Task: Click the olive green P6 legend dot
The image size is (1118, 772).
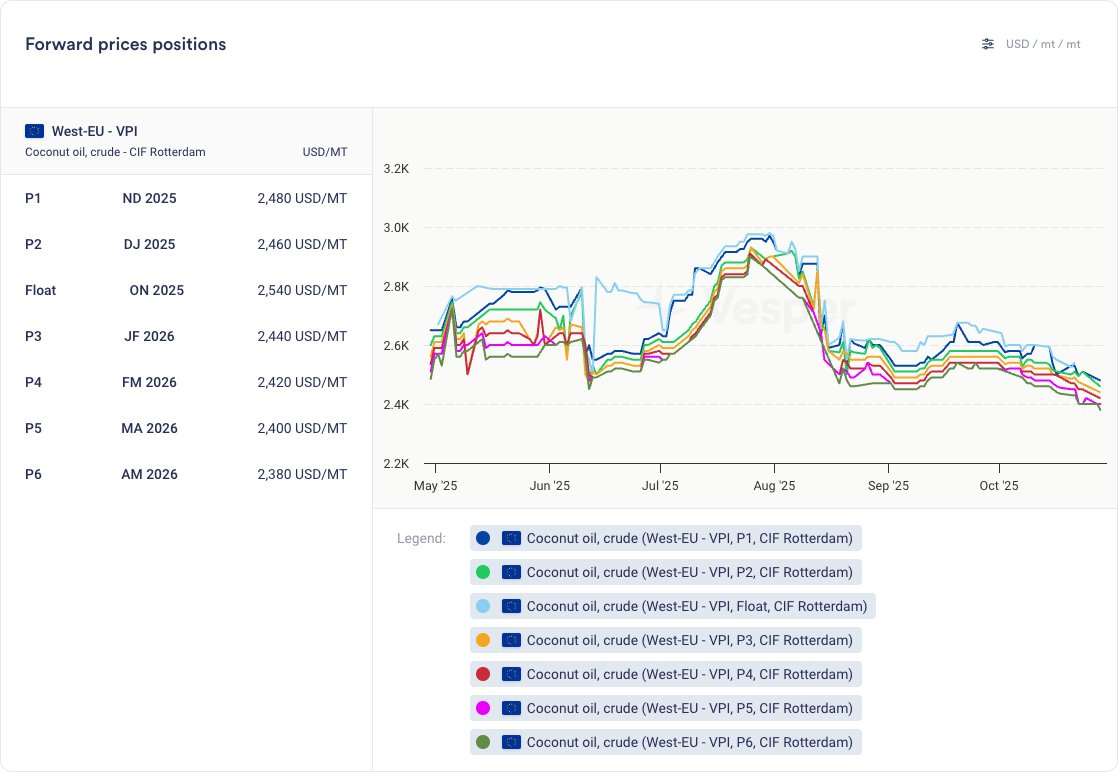Action: point(483,742)
